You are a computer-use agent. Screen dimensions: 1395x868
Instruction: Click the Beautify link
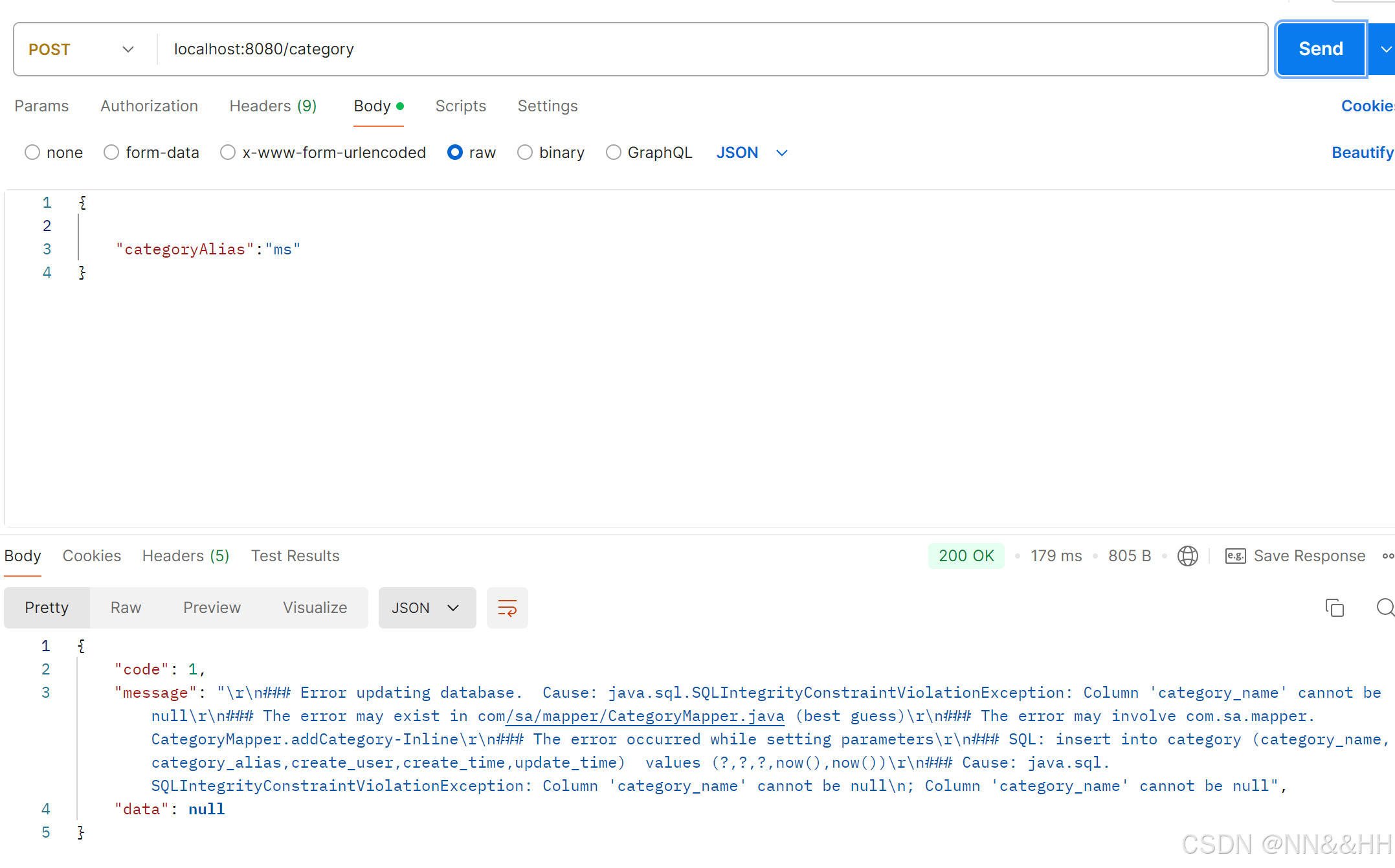pyautogui.click(x=1362, y=152)
